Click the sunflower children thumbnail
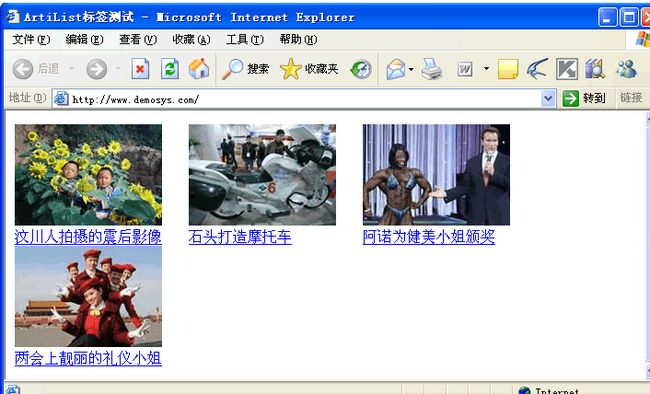This screenshot has width=650, height=394. [88, 175]
